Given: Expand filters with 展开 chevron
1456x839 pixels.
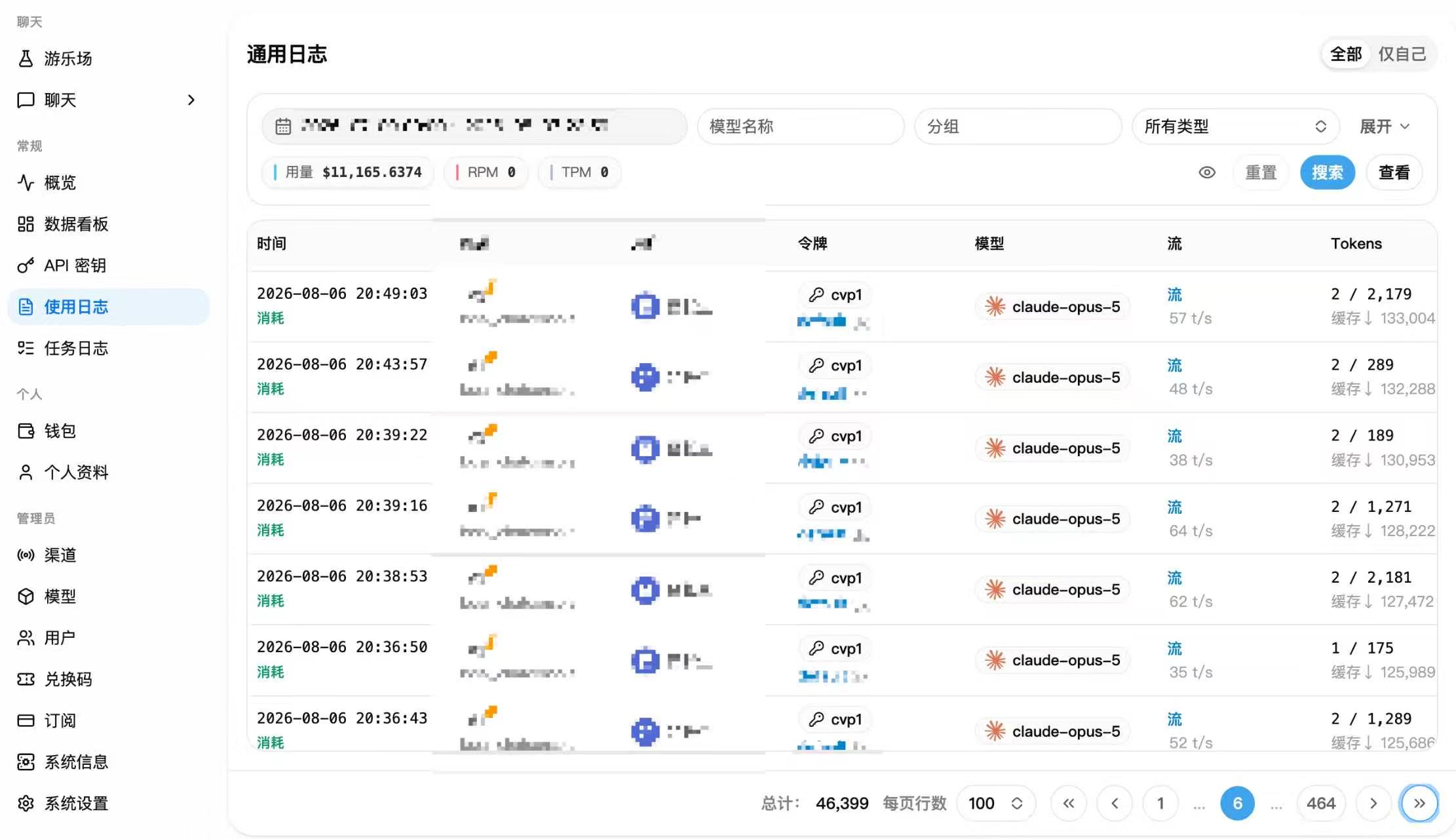Looking at the screenshot, I should (x=1385, y=127).
